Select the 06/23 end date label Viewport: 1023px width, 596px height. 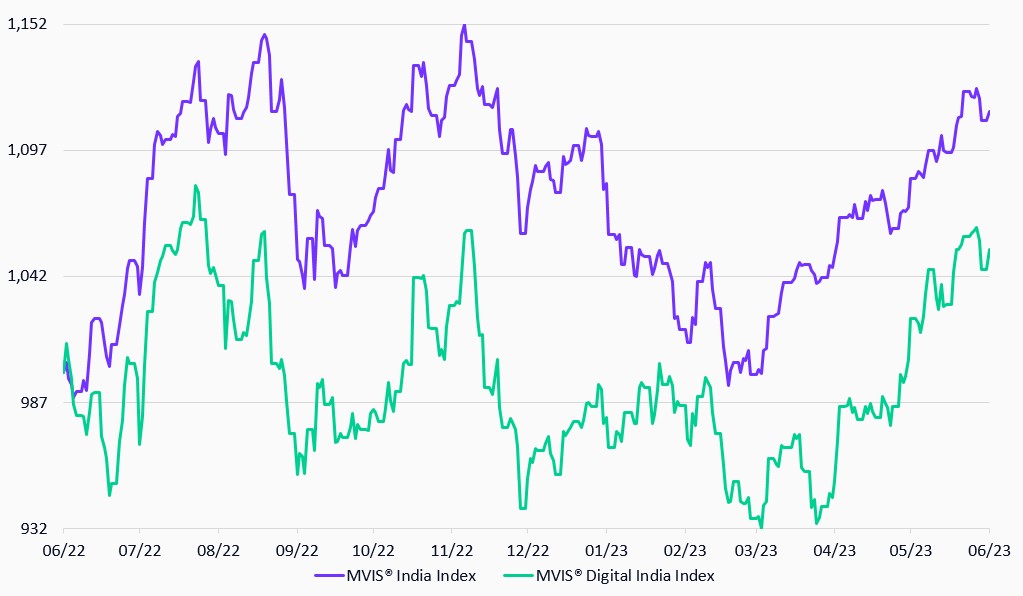coord(989,549)
